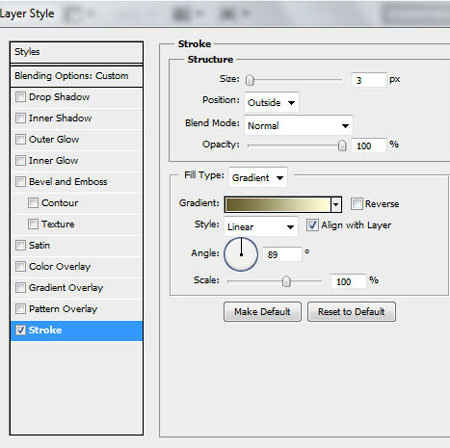Click the gradient preview swatch
Image resolution: width=450 pixels, height=448 pixels.
coord(278,204)
